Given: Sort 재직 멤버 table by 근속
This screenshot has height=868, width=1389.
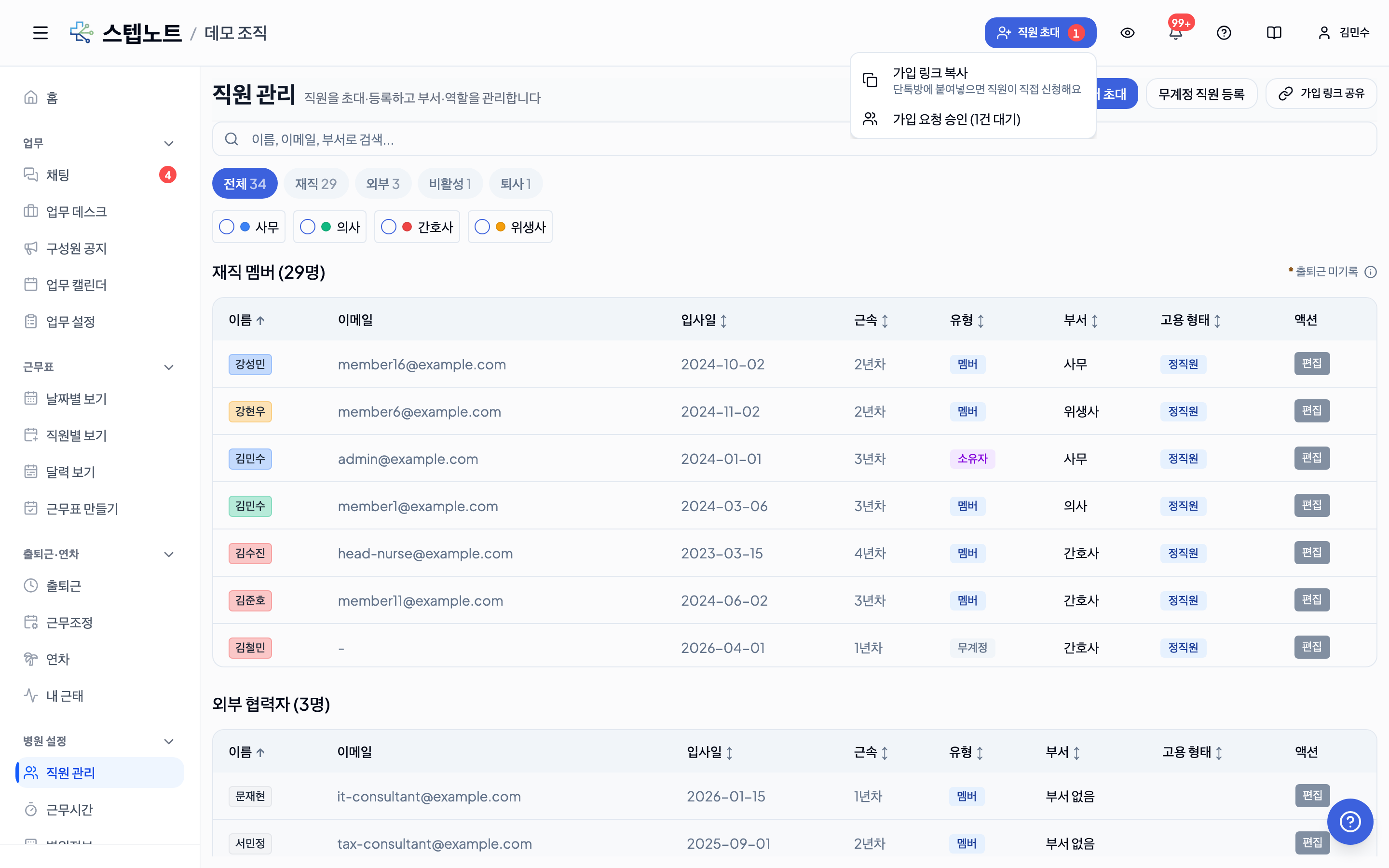Looking at the screenshot, I should click(872, 320).
